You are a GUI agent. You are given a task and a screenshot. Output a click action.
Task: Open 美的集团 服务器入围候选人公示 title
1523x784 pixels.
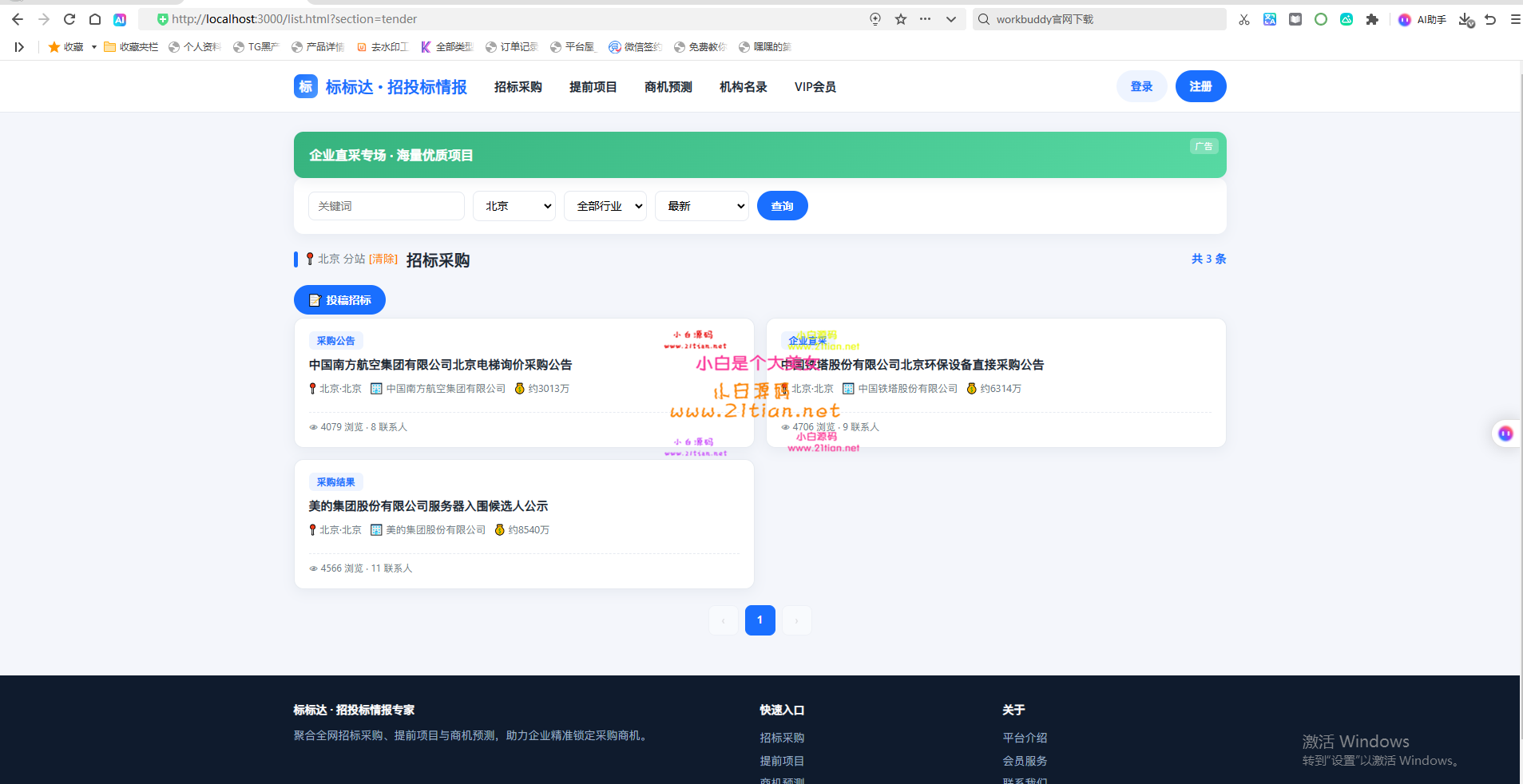click(x=428, y=506)
